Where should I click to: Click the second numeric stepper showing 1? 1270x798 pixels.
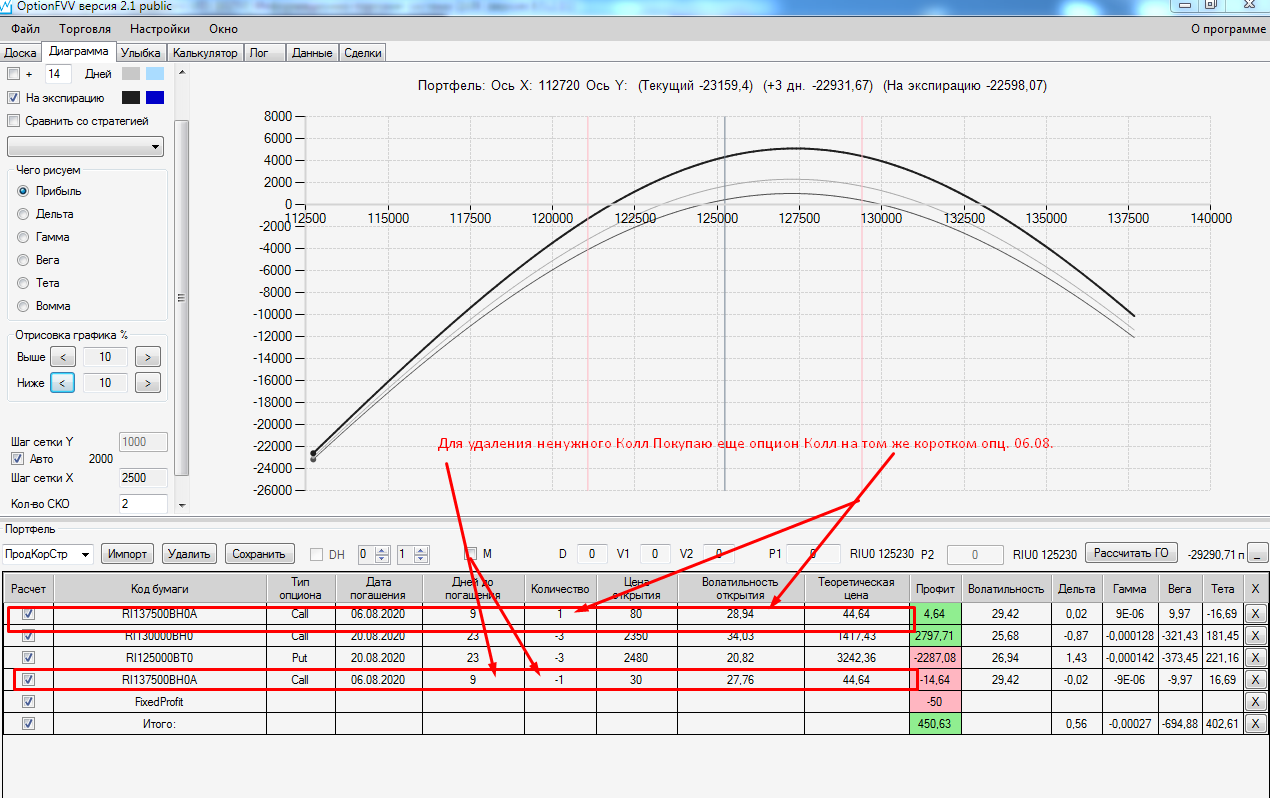point(413,554)
